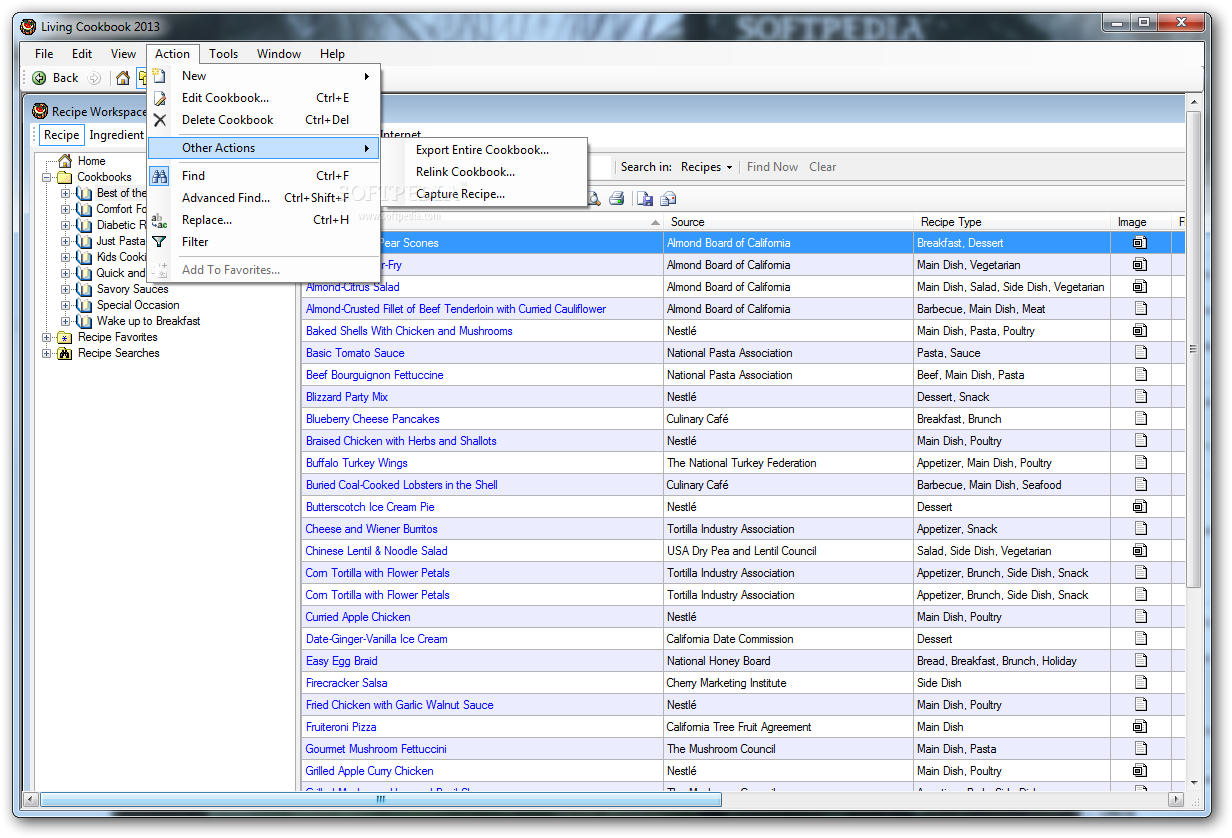Open the Almond-Citrus Salad recipe link

pyautogui.click(x=352, y=287)
